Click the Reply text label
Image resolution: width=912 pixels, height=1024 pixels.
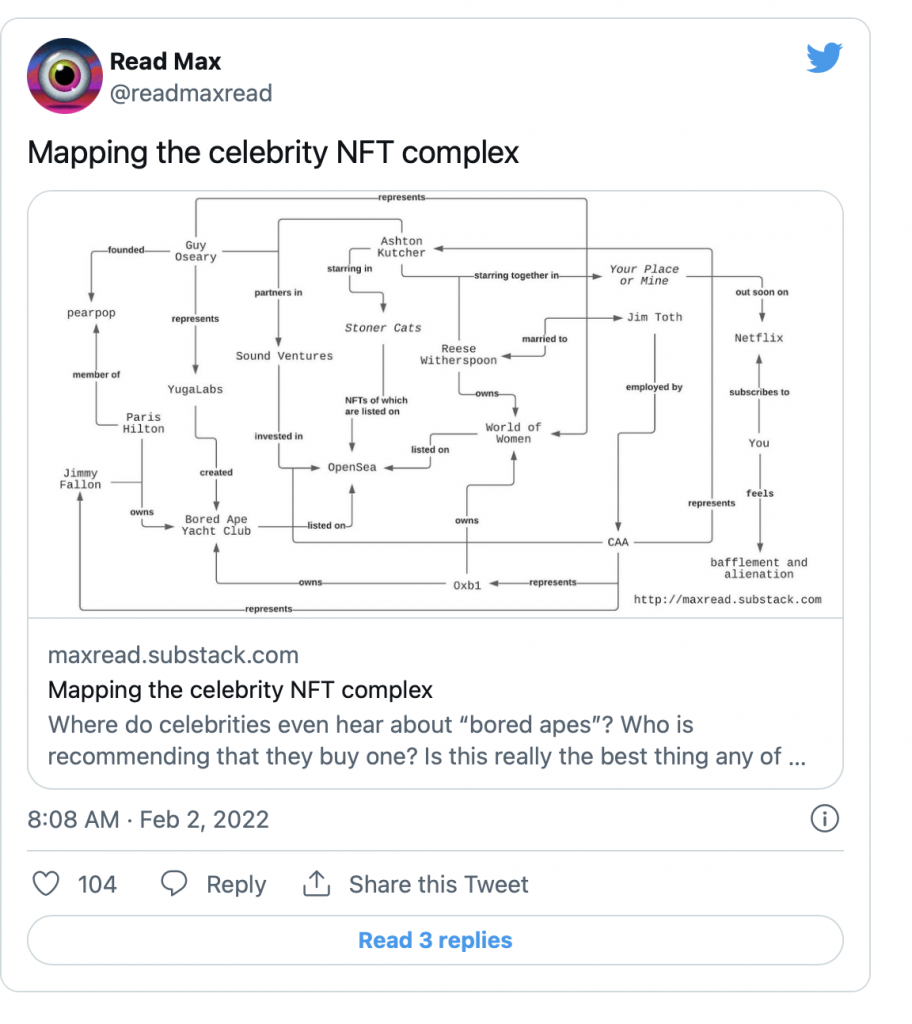click(236, 884)
